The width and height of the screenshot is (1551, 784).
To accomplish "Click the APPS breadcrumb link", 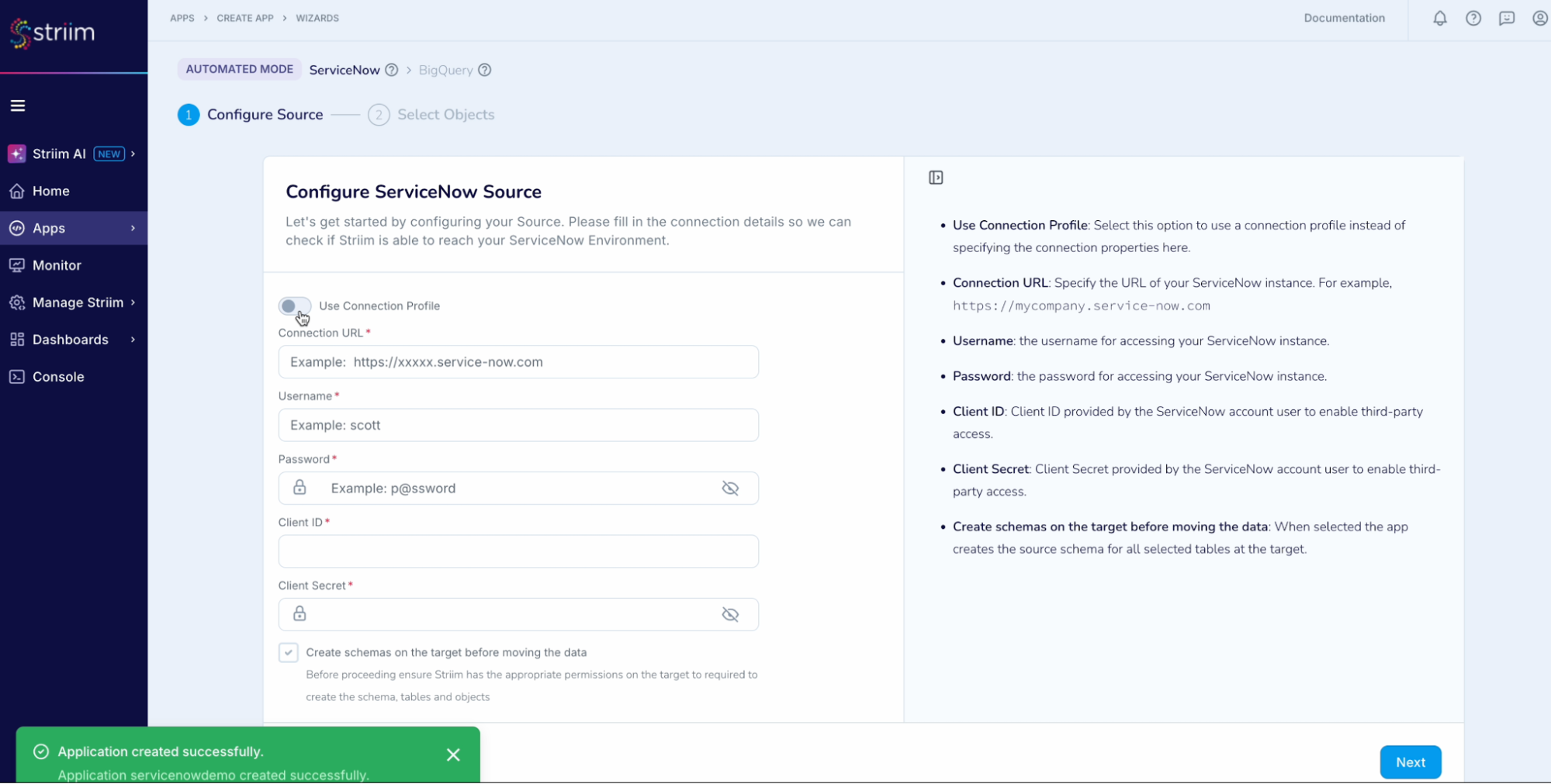I will click(x=182, y=18).
